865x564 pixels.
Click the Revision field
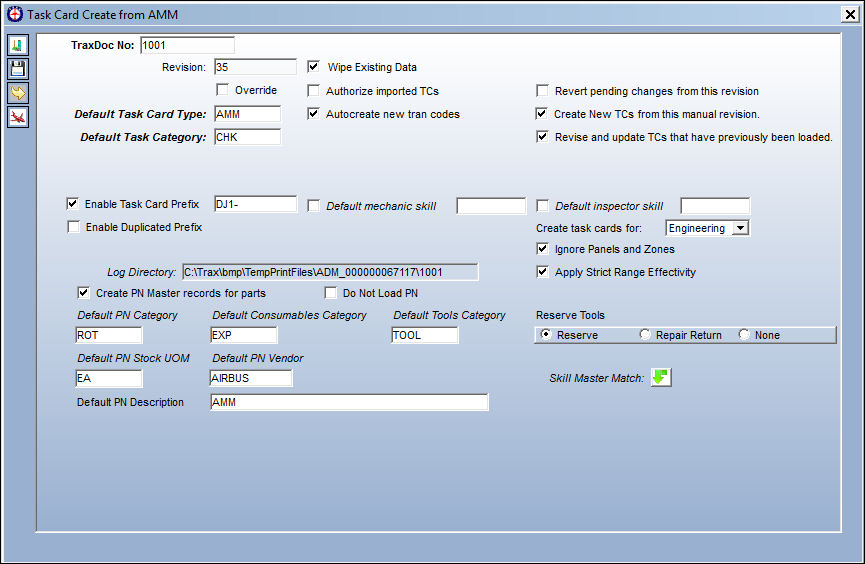click(x=255, y=67)
